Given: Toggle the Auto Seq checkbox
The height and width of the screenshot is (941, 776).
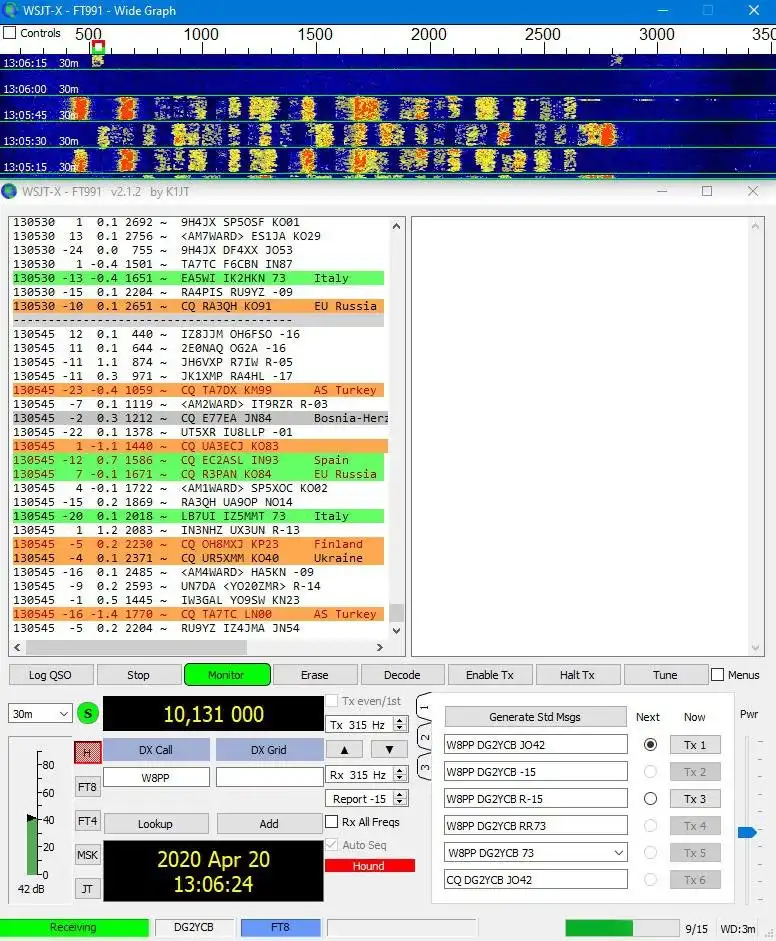Looking at the screenshot, I should [331, 844].
